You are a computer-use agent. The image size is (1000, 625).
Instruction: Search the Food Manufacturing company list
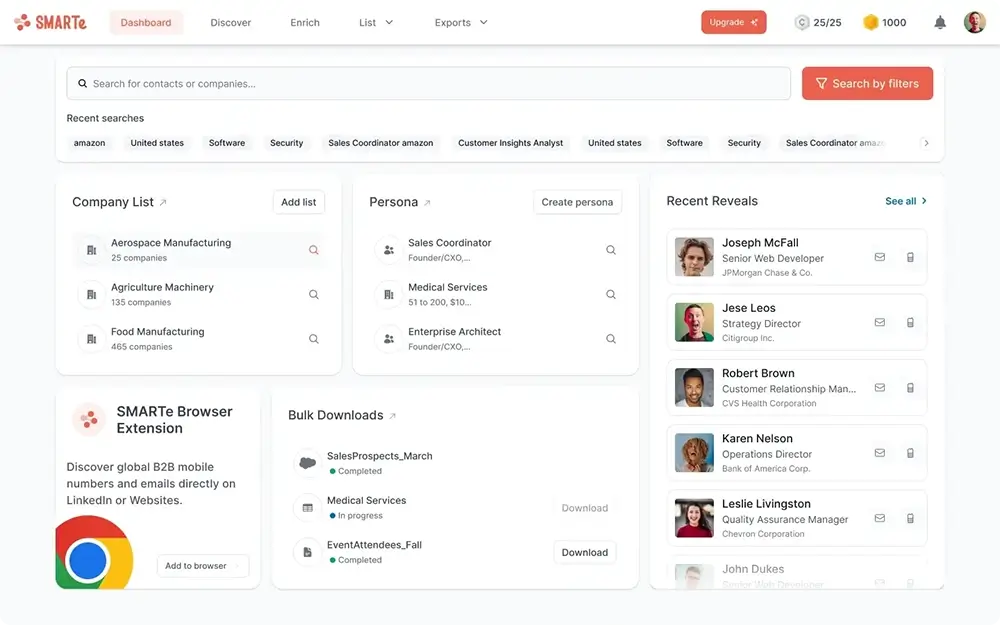(313, 339)
